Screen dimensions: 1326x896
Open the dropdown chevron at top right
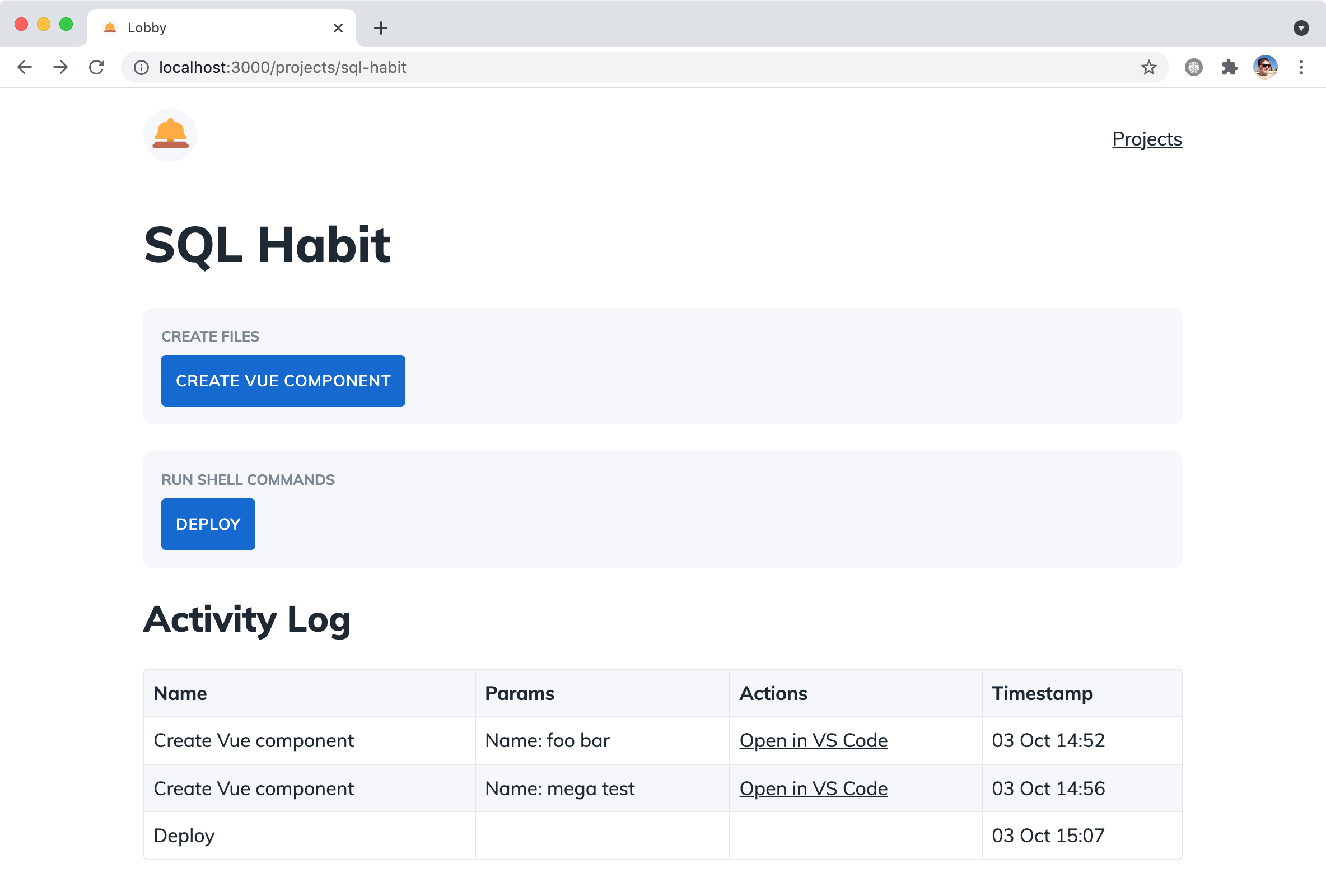pos(1301,27)
